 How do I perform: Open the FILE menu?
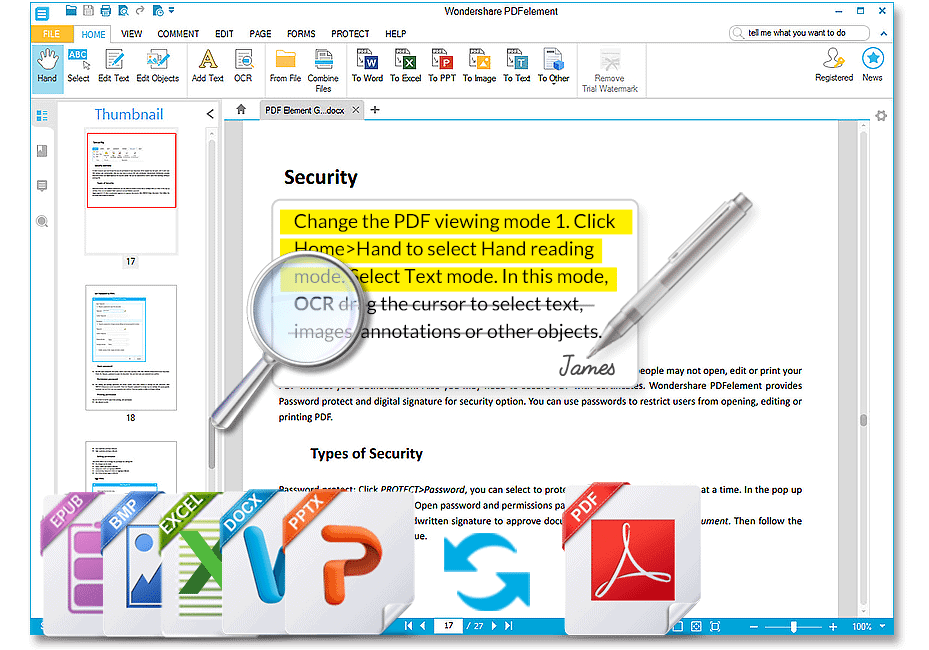[x=52, y=34]
